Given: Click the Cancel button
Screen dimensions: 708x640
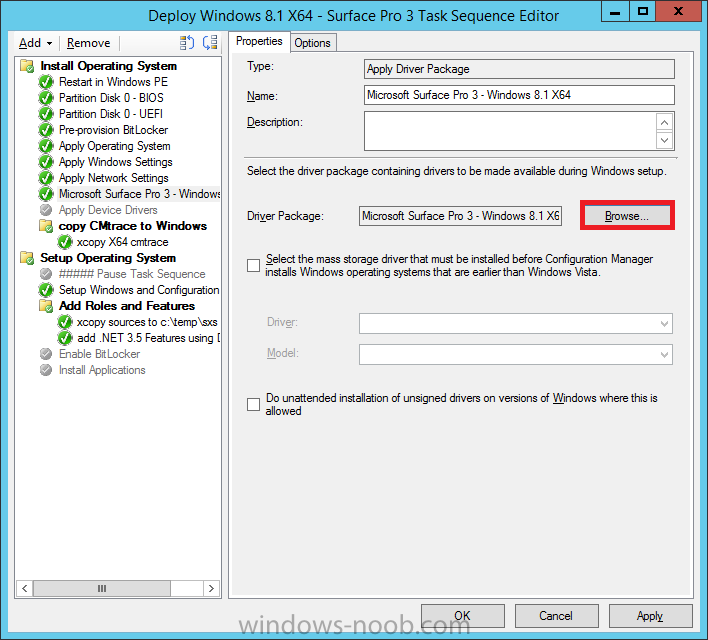Looking at the screenshot, I should pos(556,616).
